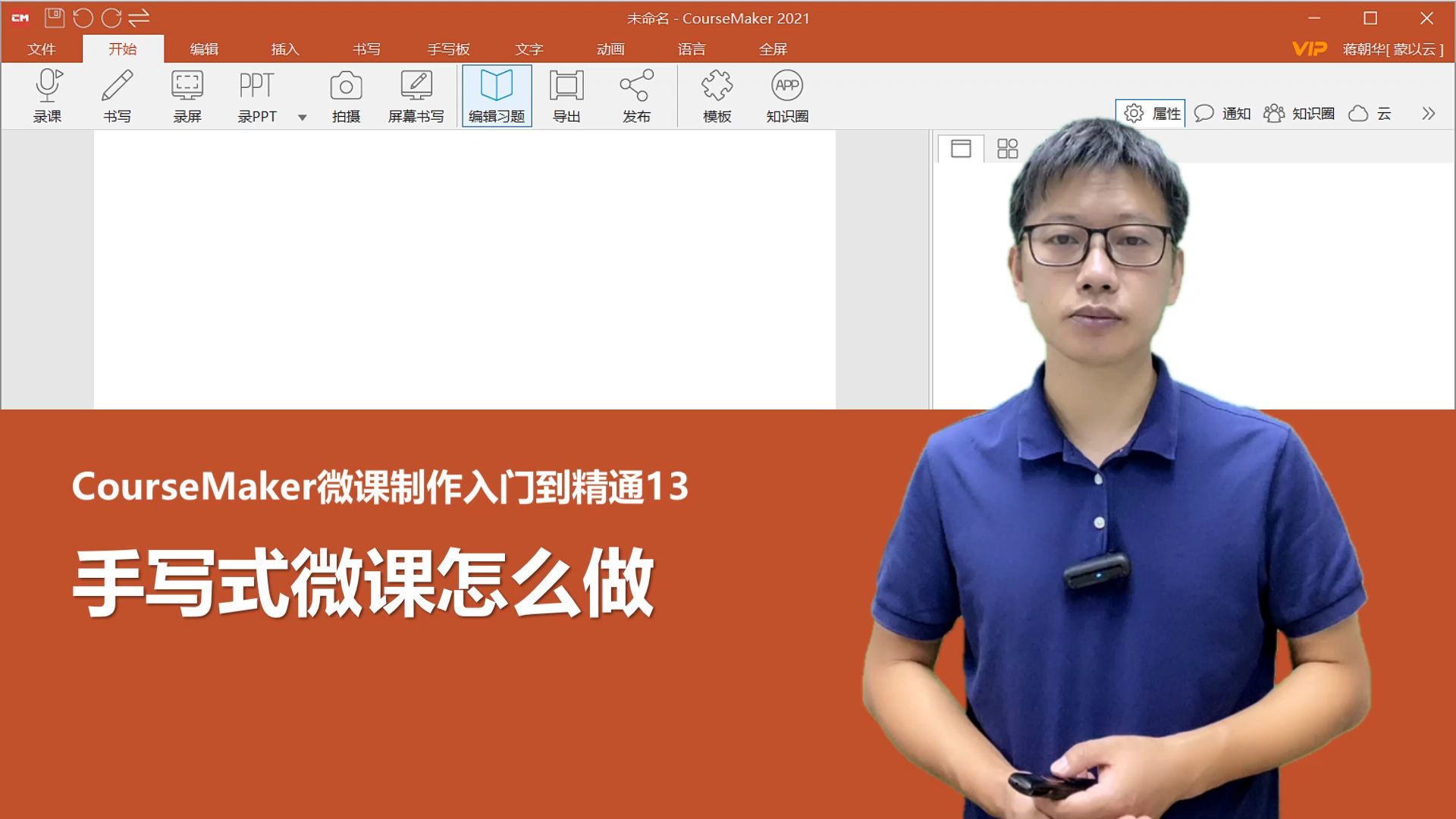Open the 动画 animation tab

coord(610,49)
